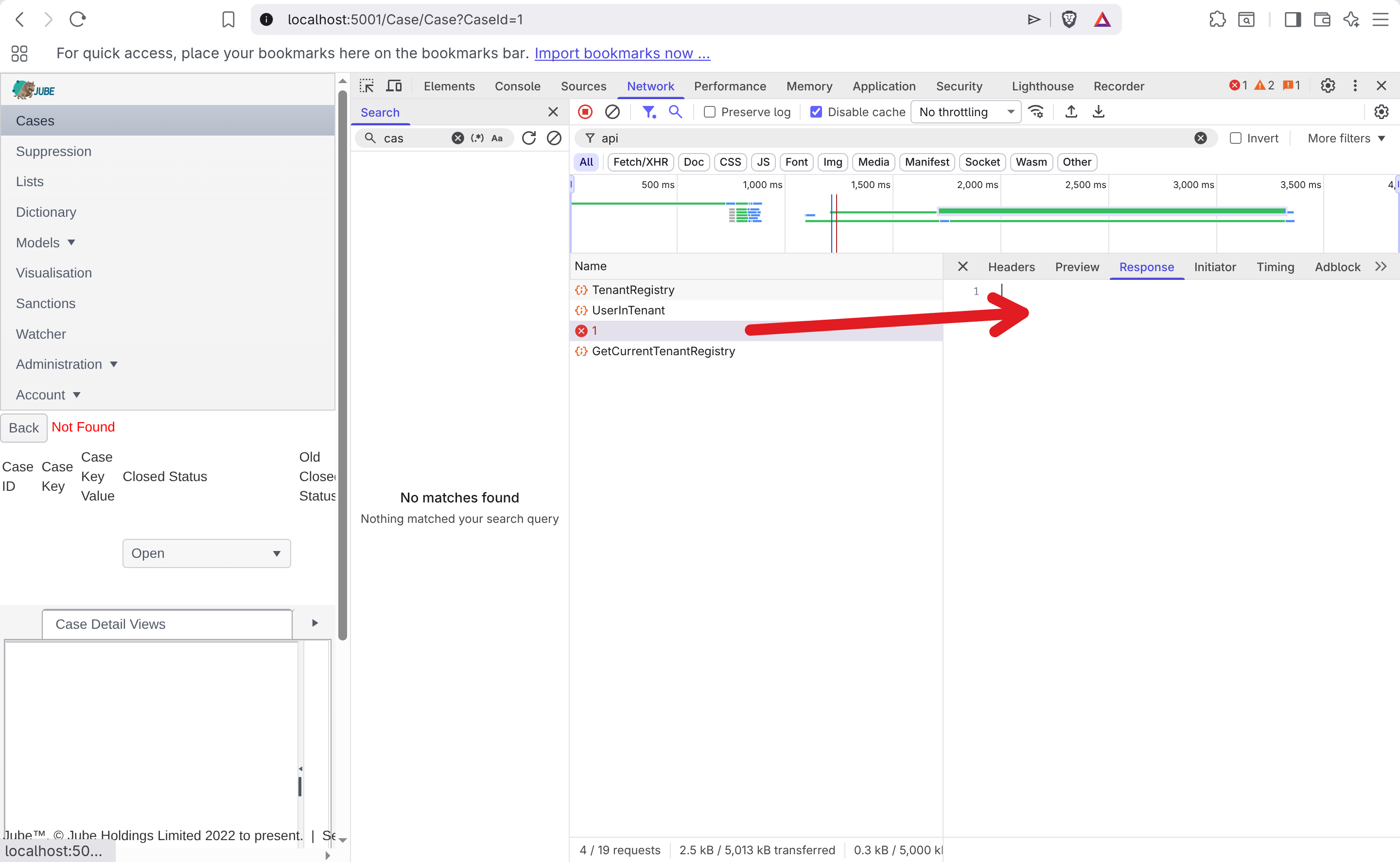The height and width of the screenshot is (862, 1400).
Task: Click arrow next to Case Detail Views
Action: coord(315,623)
